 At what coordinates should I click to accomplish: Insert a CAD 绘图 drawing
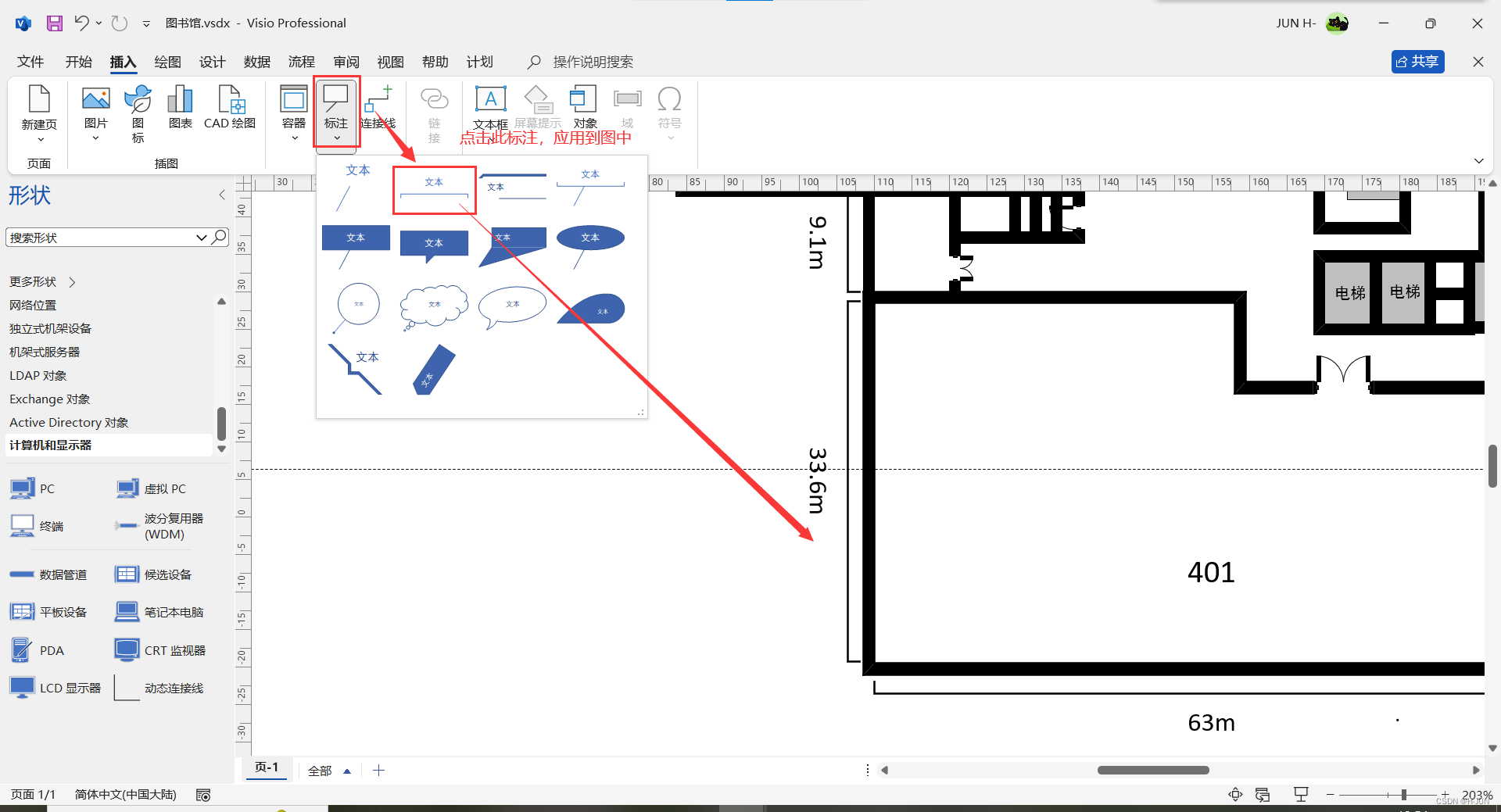coord(230,107)
